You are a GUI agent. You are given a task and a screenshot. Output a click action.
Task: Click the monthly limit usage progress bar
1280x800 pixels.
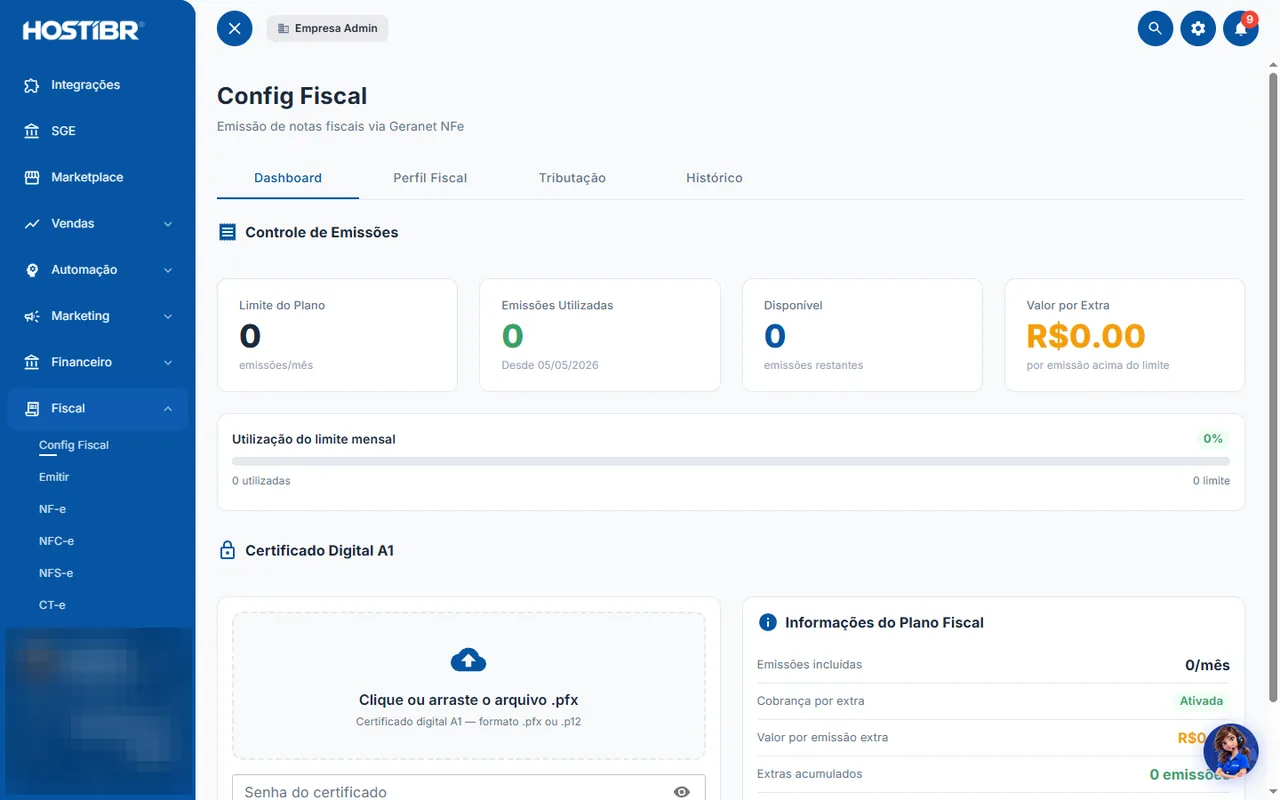pyautogui.click(x=731, y=461)
